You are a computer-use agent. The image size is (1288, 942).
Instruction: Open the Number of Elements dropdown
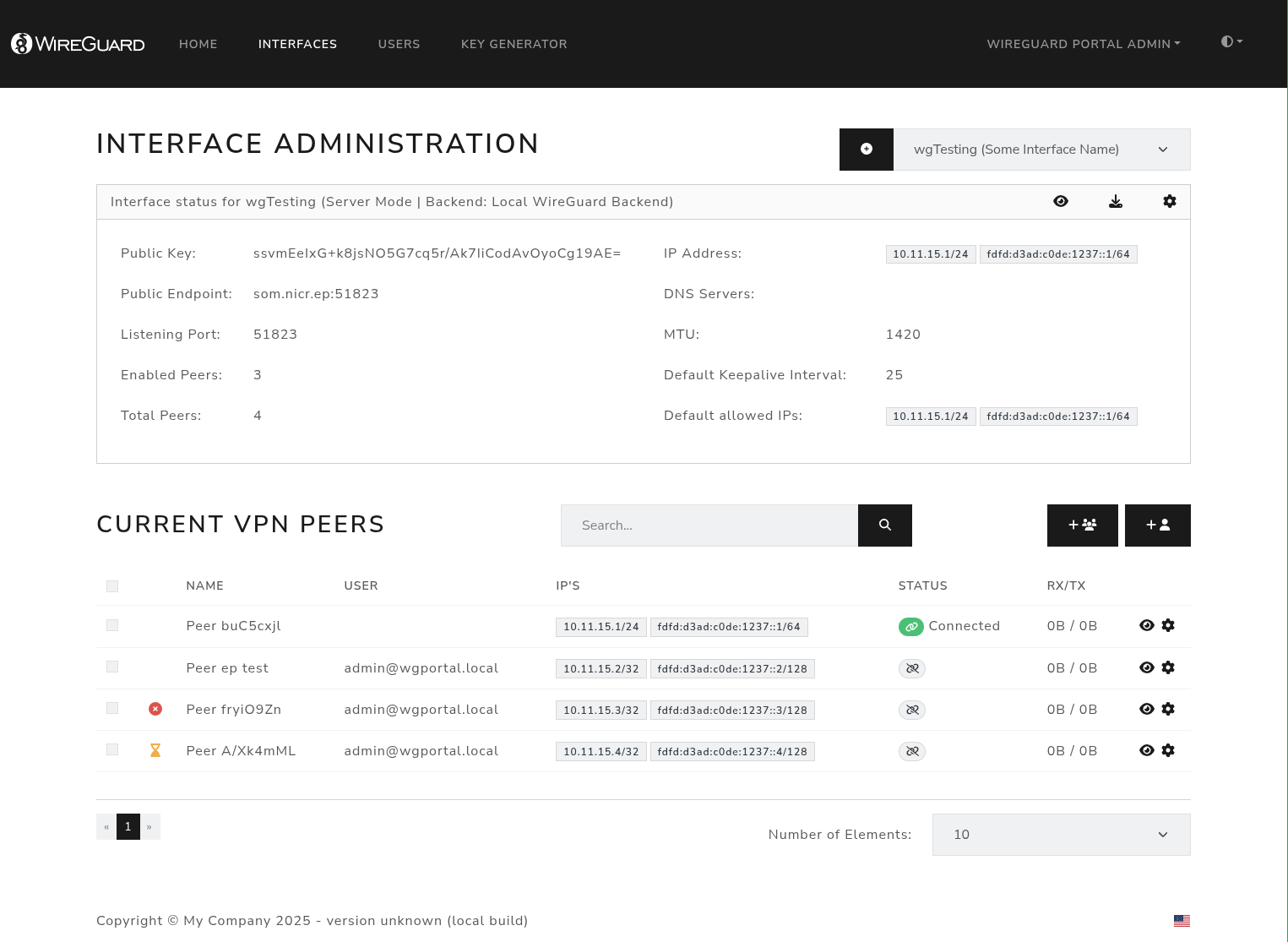click(x=1061, y=835)
